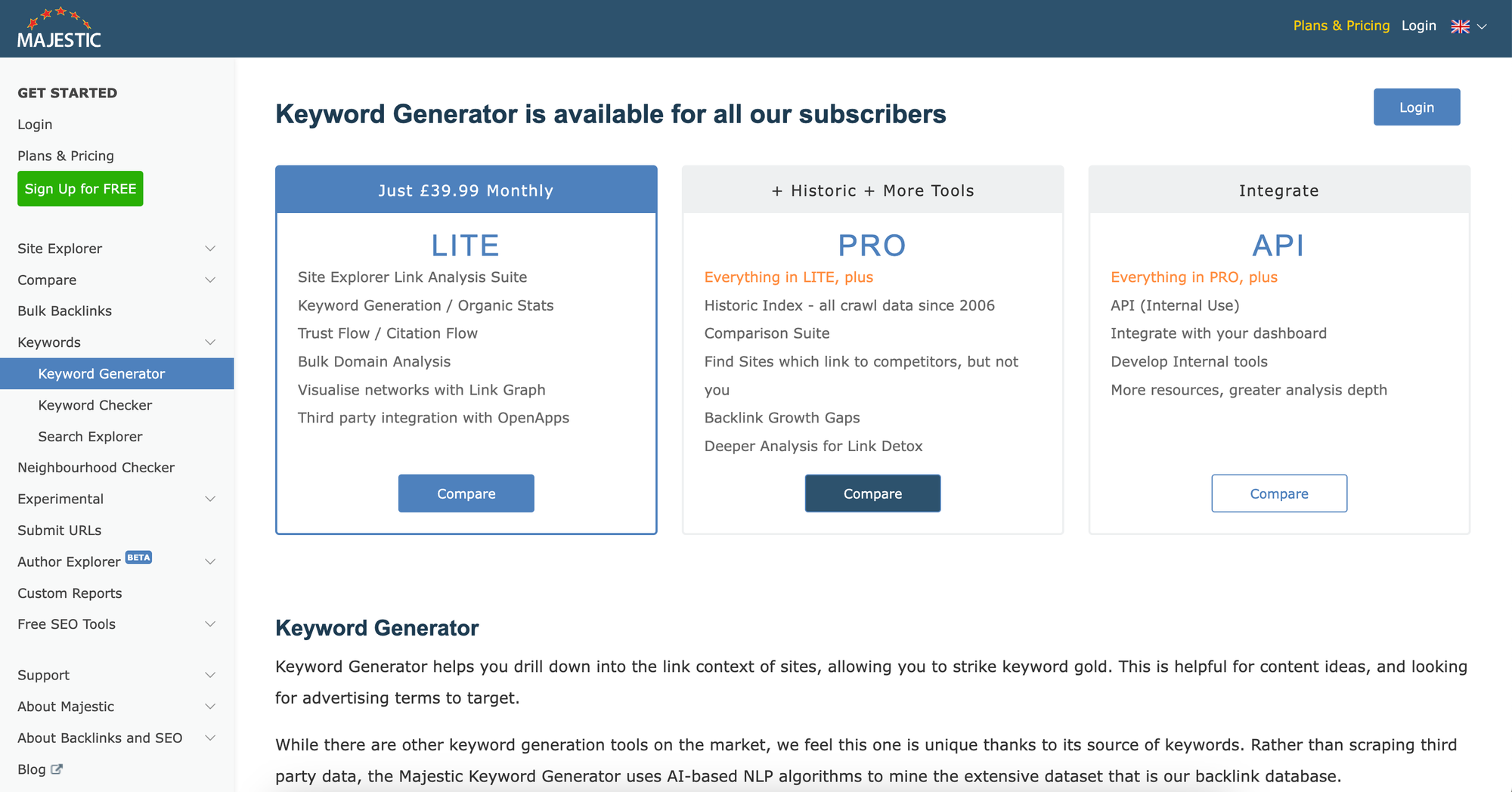Select Experimental in sidebar
1512x792 pixels.
[x=60, y=499]
